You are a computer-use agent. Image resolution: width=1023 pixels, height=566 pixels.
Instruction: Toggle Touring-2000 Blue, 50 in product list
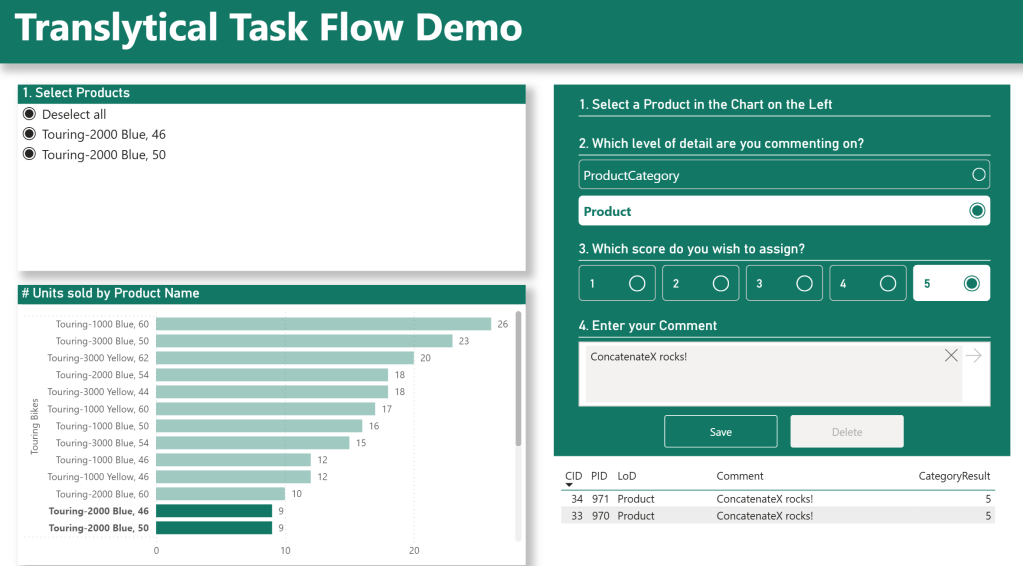tap(29, 154)
